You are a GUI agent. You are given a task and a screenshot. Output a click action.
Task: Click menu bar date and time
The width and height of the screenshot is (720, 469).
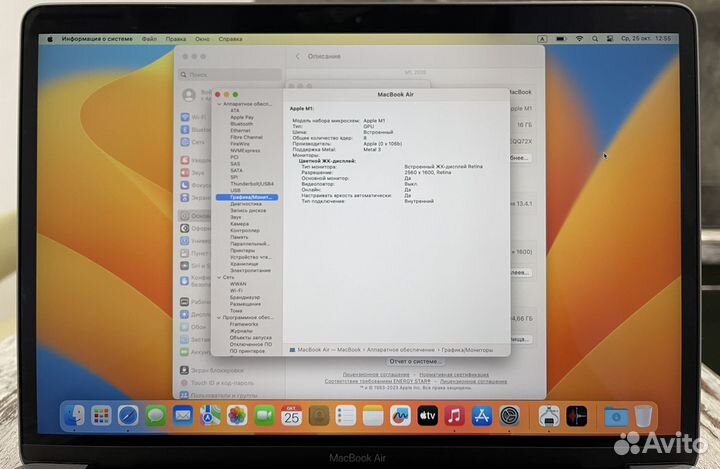click(x=646, y=39)
